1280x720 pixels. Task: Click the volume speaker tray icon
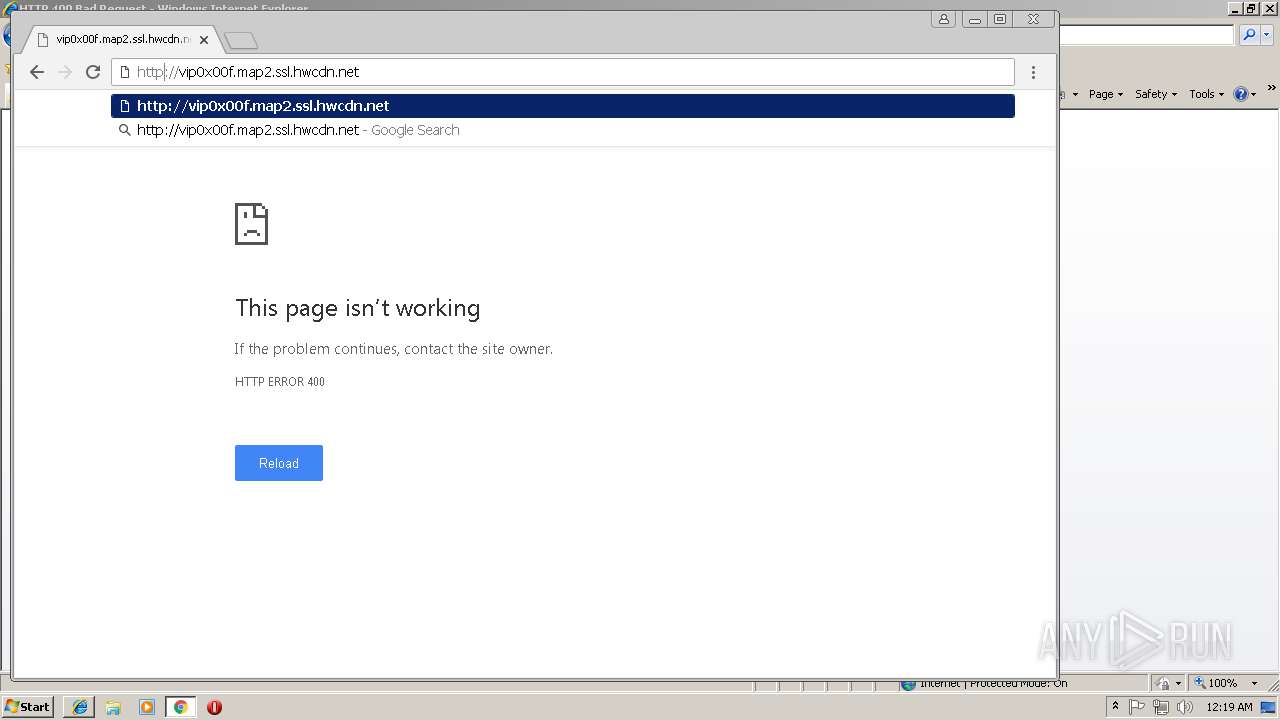pyautogui.click(x=1185, y=707)
